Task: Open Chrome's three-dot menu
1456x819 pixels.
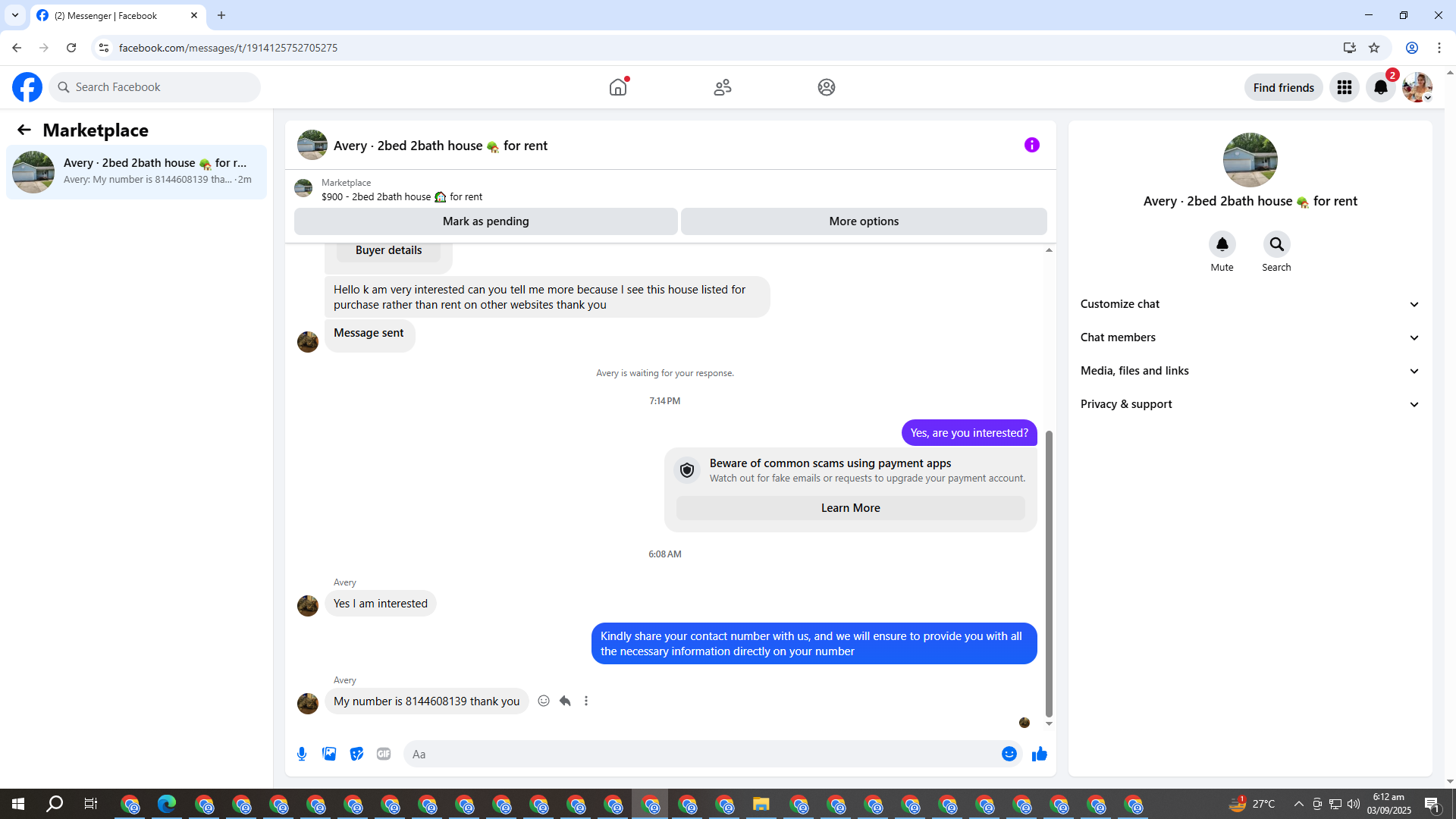Action: tap(1439, 48)
